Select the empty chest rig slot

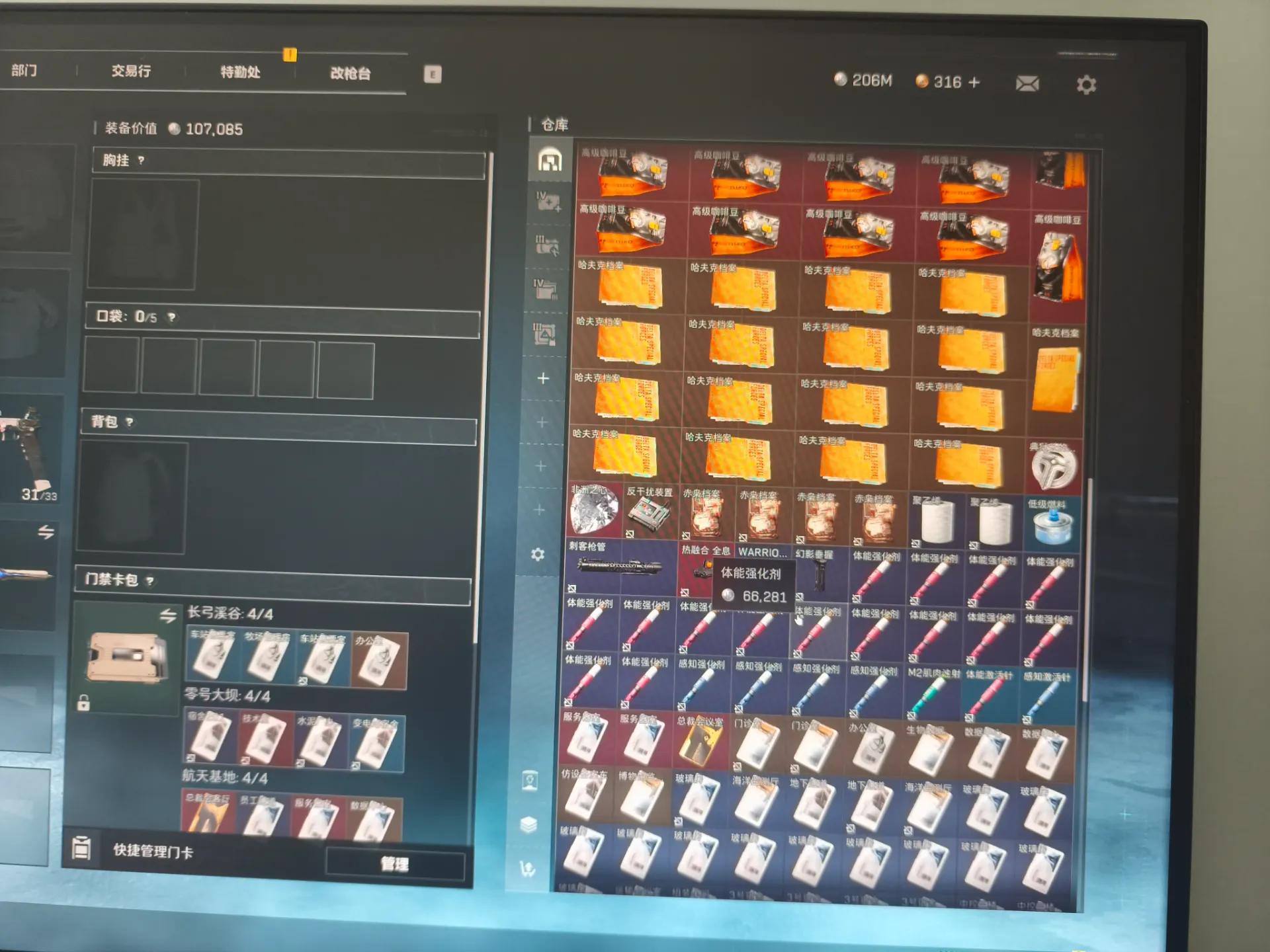coord(143,235)
